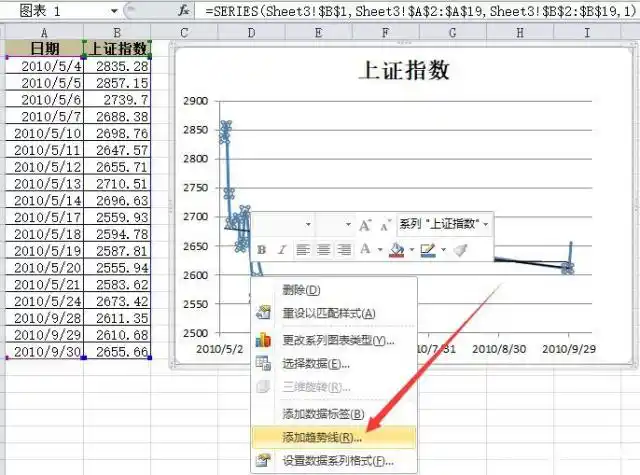Click header cell 日期
The image size is (640, 475).
(44, 49)
